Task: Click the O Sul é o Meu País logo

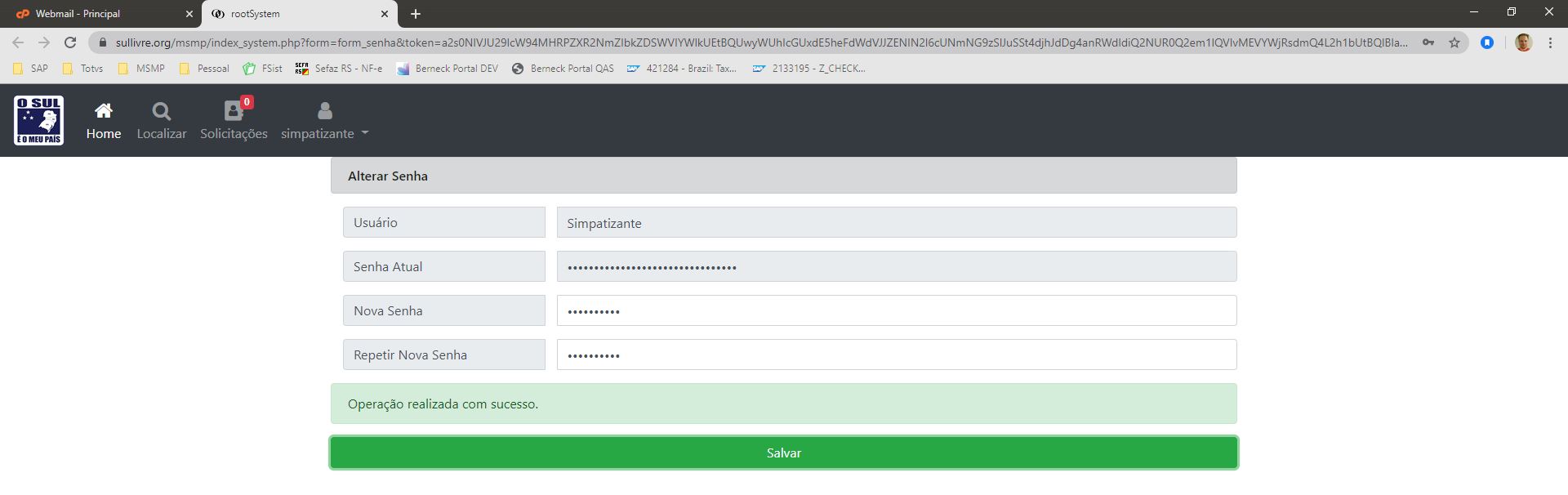Action: click(38, 120)
